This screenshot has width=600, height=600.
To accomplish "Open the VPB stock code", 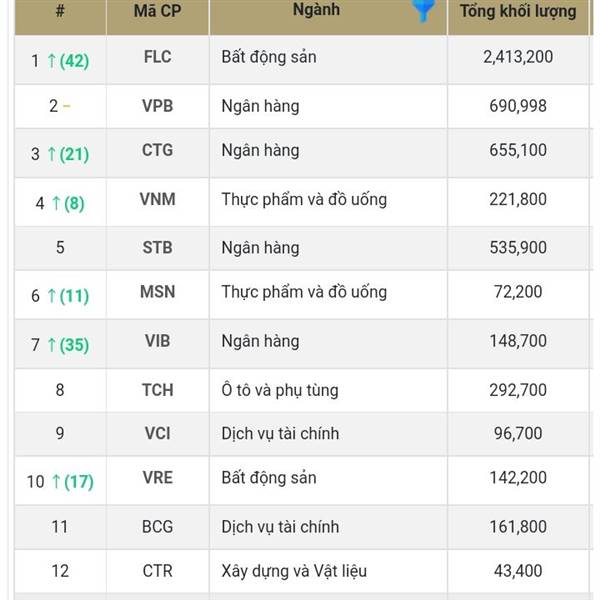I will pos(158,106).
